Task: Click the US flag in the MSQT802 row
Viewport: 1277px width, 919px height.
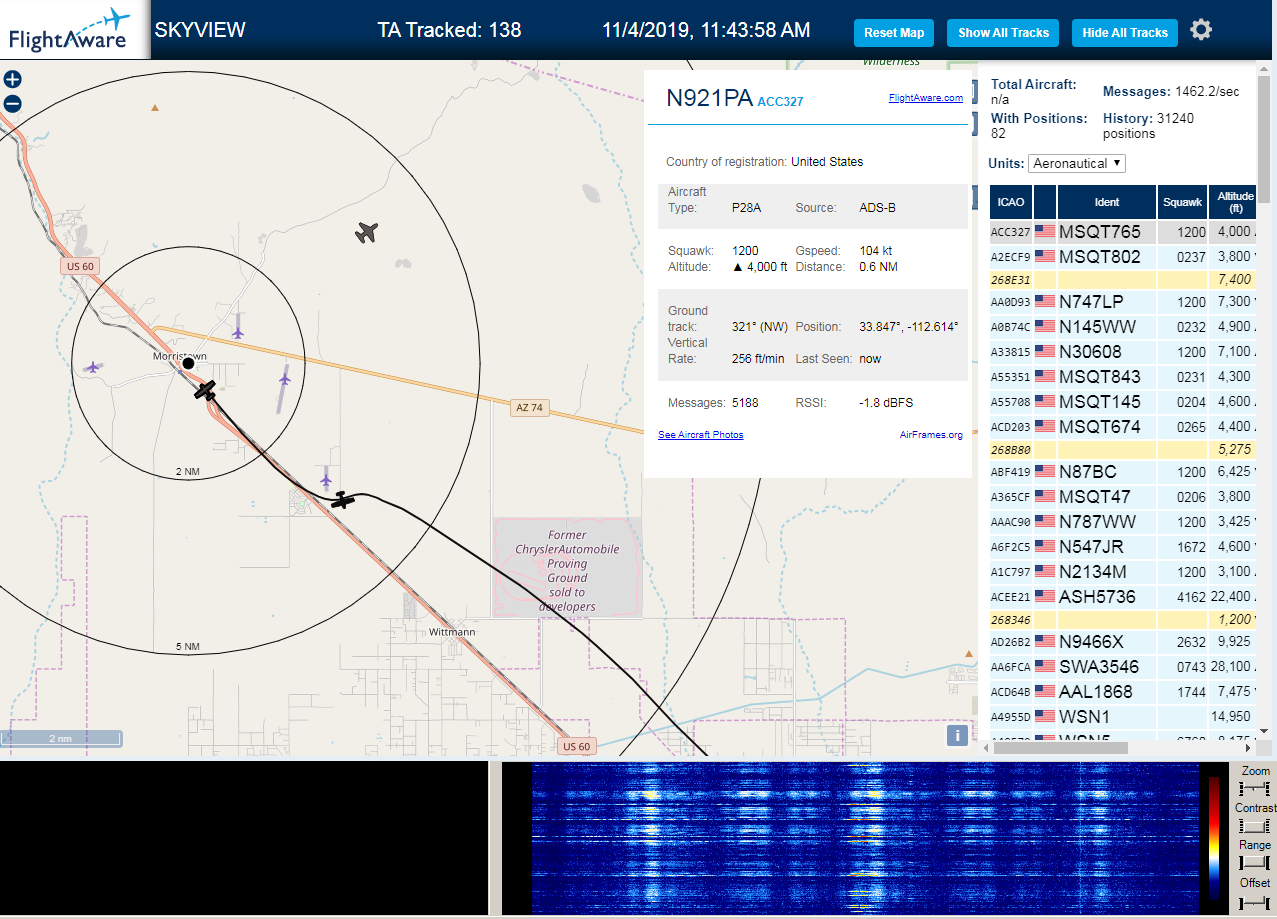Action: [x=1045, y=257]
